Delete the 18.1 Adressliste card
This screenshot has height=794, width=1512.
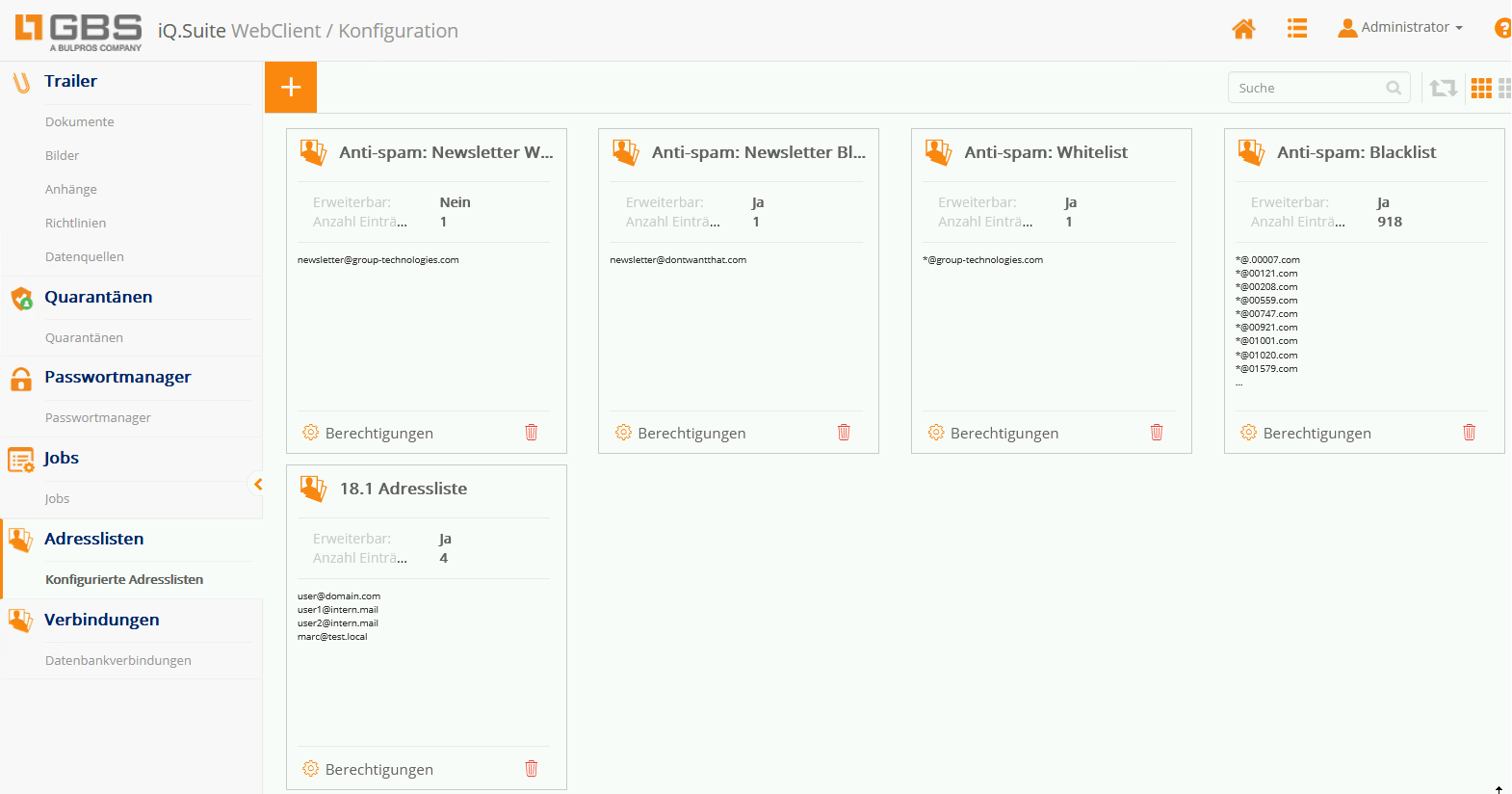pyautogui.click(x=532, y=769)
